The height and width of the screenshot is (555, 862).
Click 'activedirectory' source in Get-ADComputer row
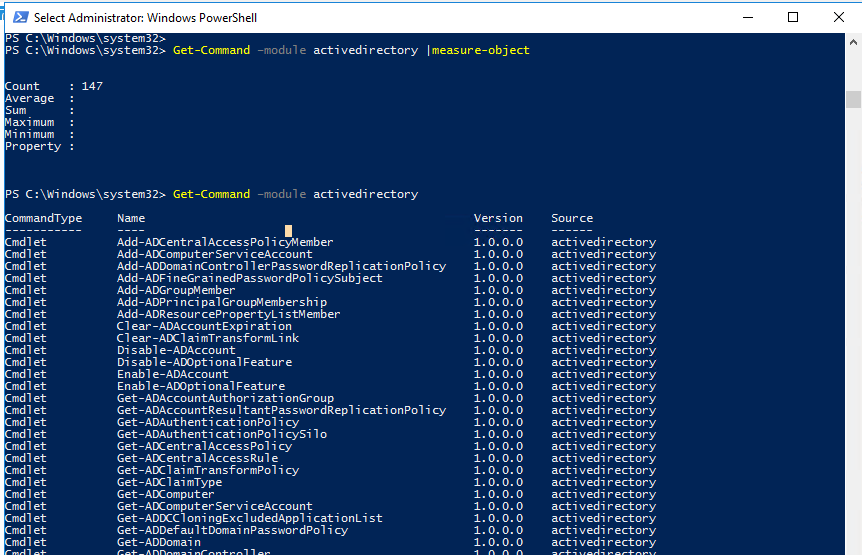click(604, 495)
